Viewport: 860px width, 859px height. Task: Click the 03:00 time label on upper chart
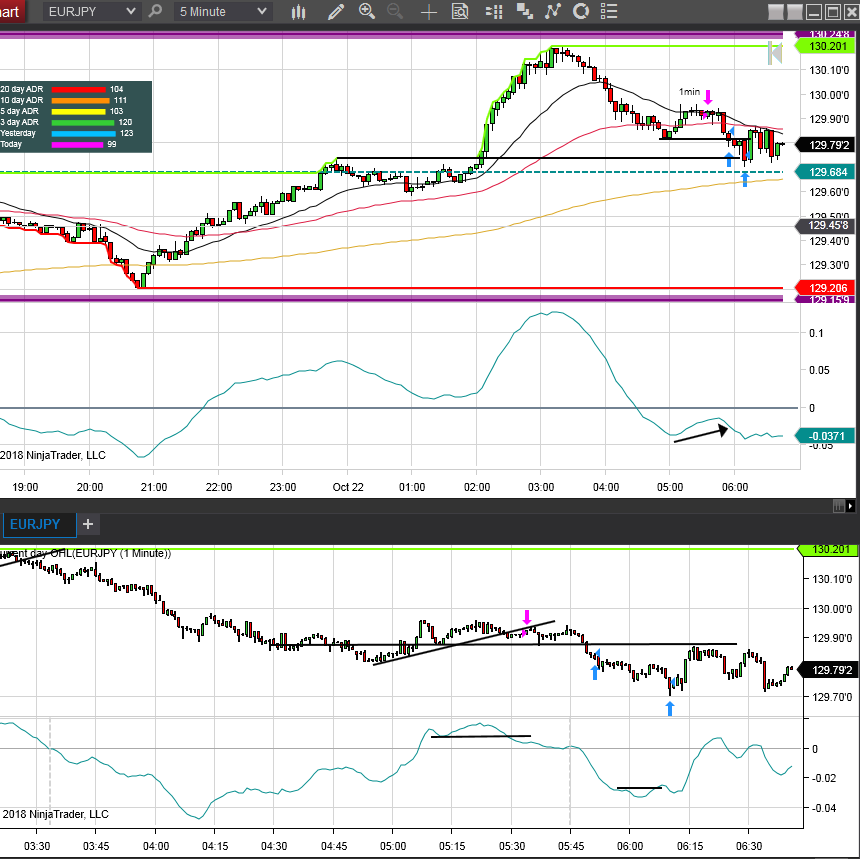tap(541, 487)
